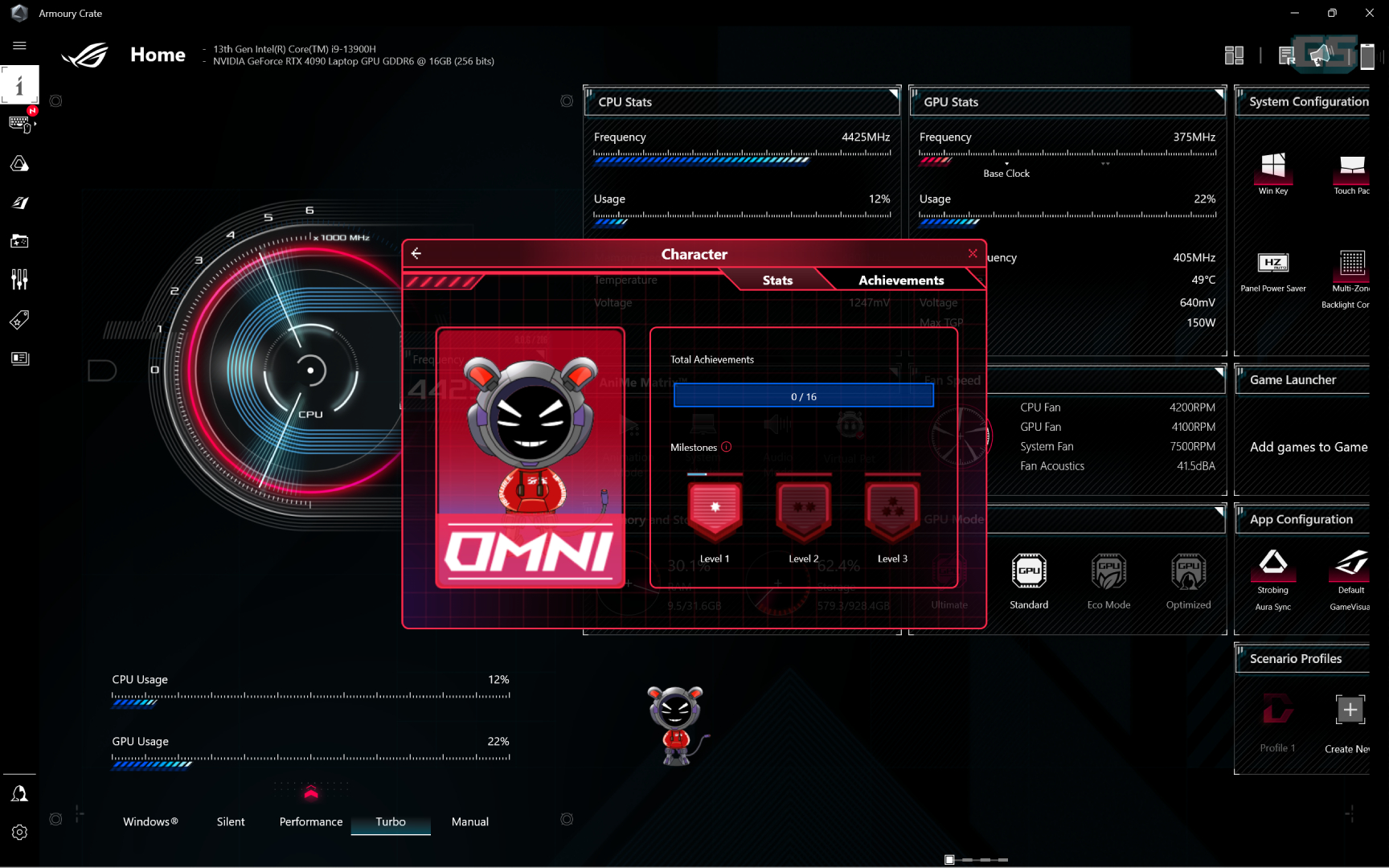The image size is (1389, 868).
Task: Open the Device sidebar menu
Action: tap(19, 124)
